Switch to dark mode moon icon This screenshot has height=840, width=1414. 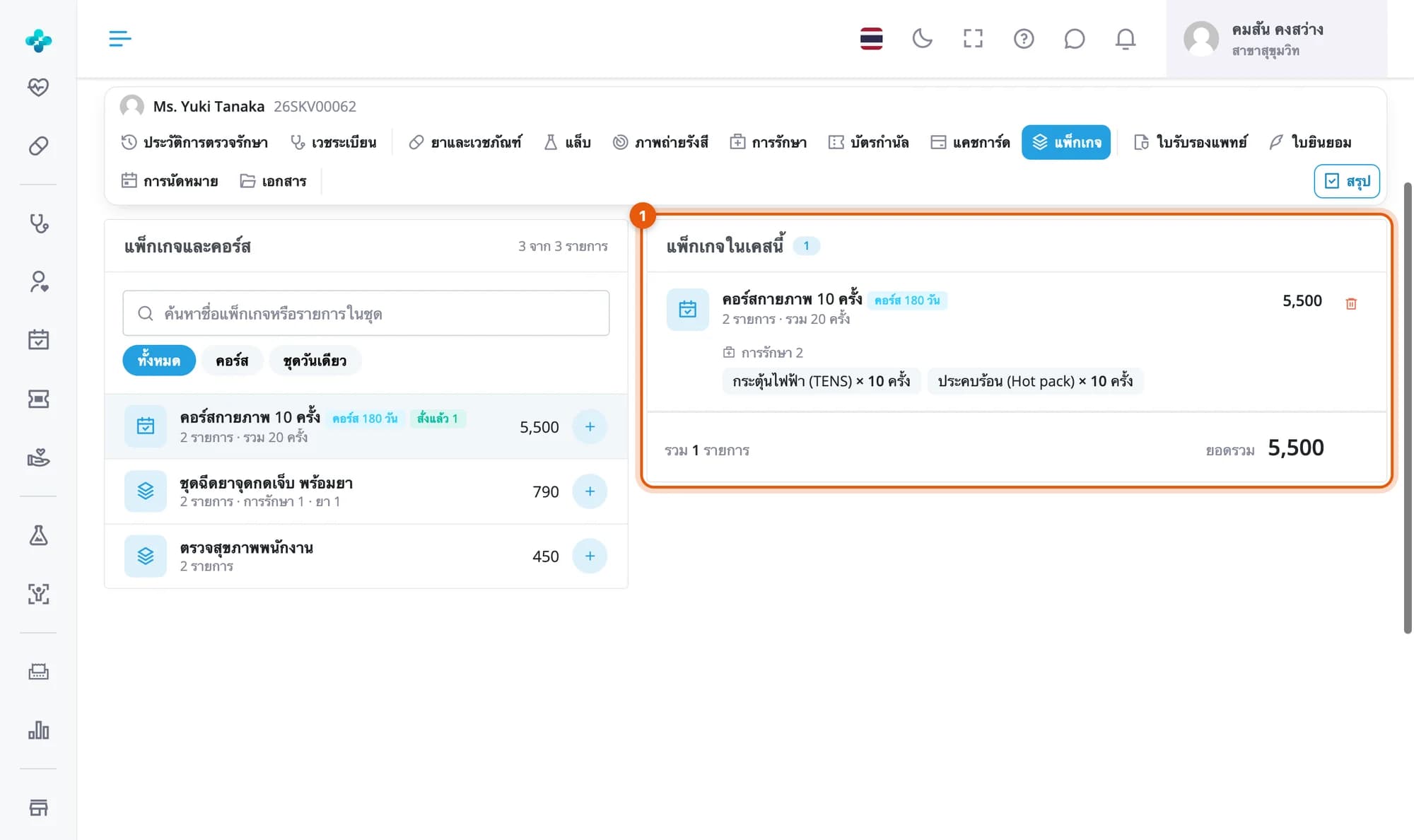[922, 38]
